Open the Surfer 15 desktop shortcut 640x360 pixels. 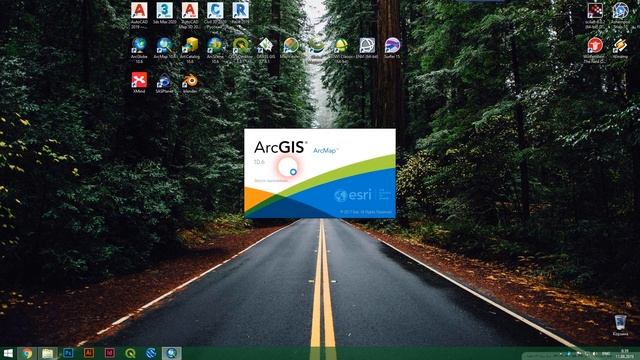click(392, 48)
